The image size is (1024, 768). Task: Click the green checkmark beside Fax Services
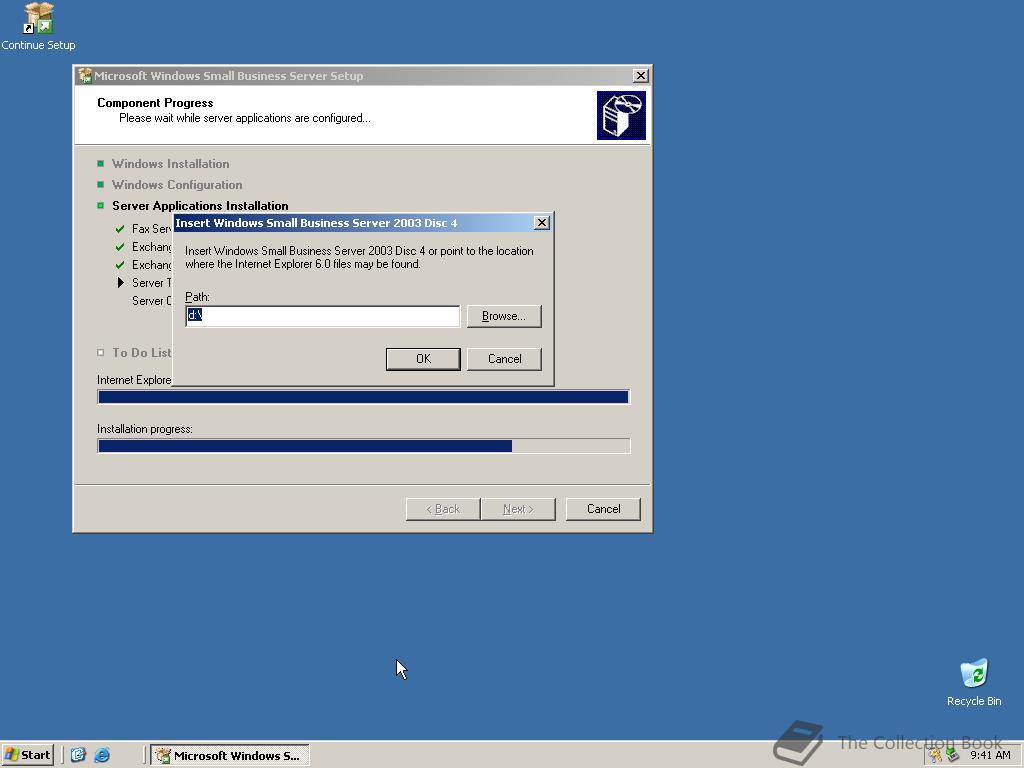pyautogui.click(x=120, y=229)
